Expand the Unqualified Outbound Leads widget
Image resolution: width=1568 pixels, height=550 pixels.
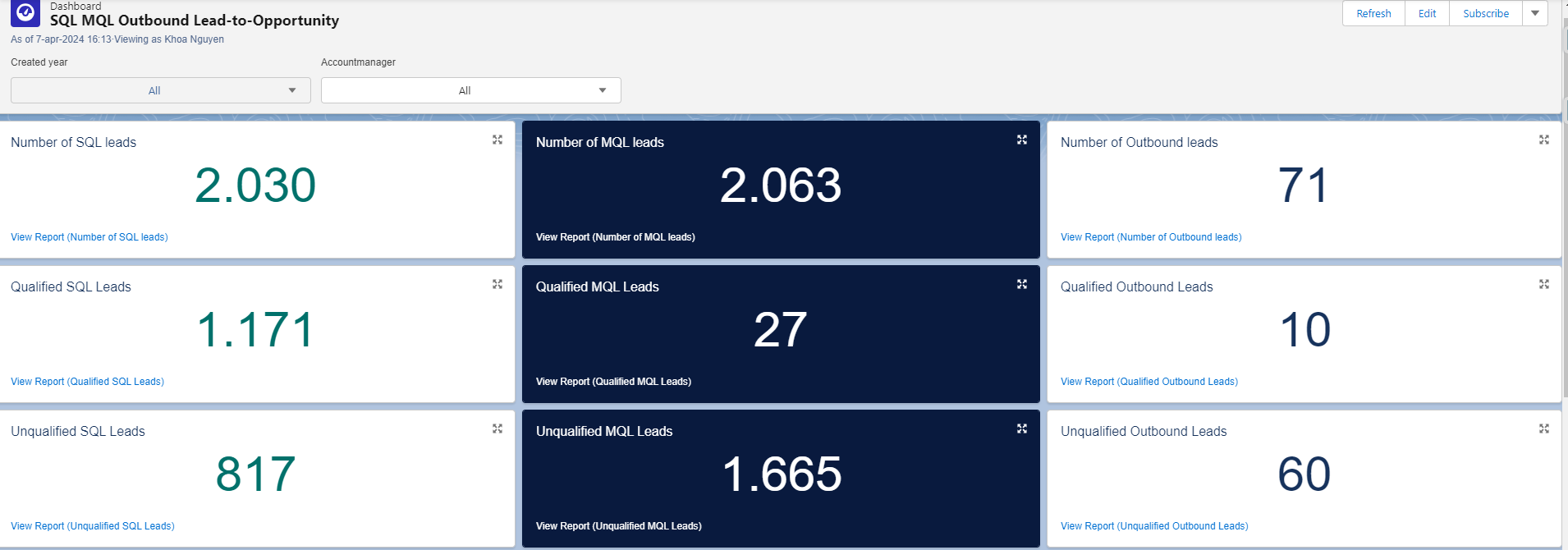point(1543,429)
